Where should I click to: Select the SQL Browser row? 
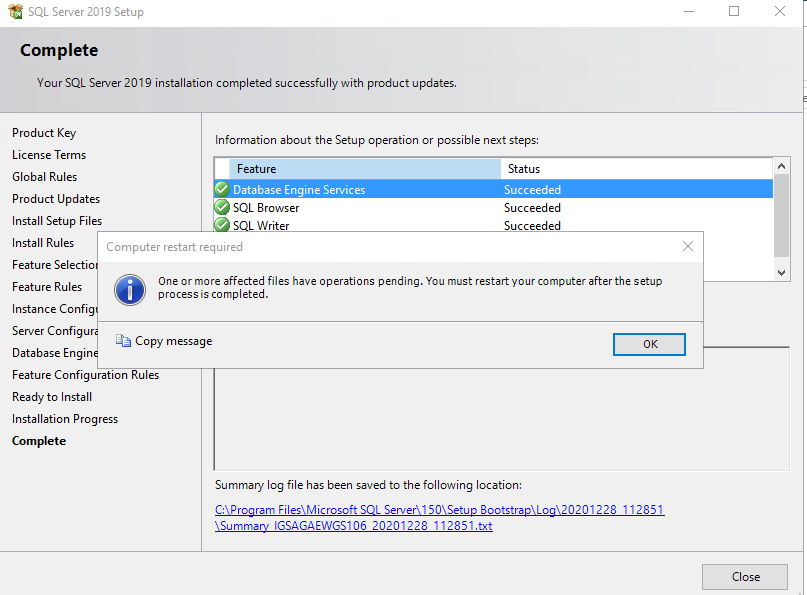(x=494, y=207)
